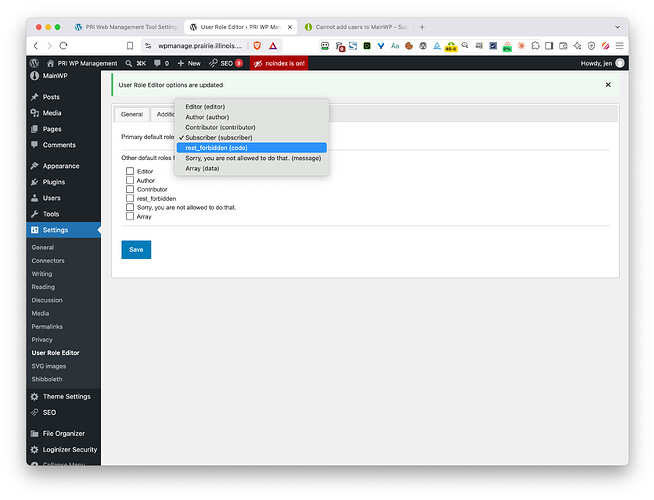Click the search magnifier in admin bar
This screenshot has width=654, height=500.
129,63
